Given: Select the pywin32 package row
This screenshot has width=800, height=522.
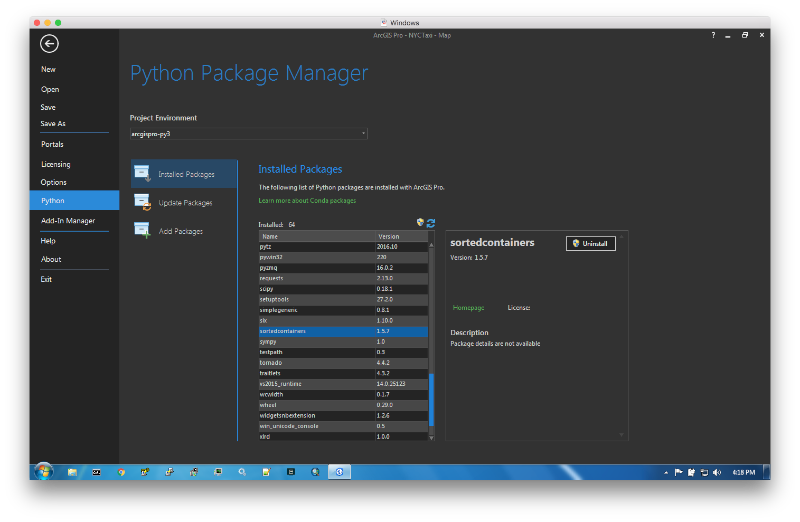Looking at the screenshot, I should 343,257.
